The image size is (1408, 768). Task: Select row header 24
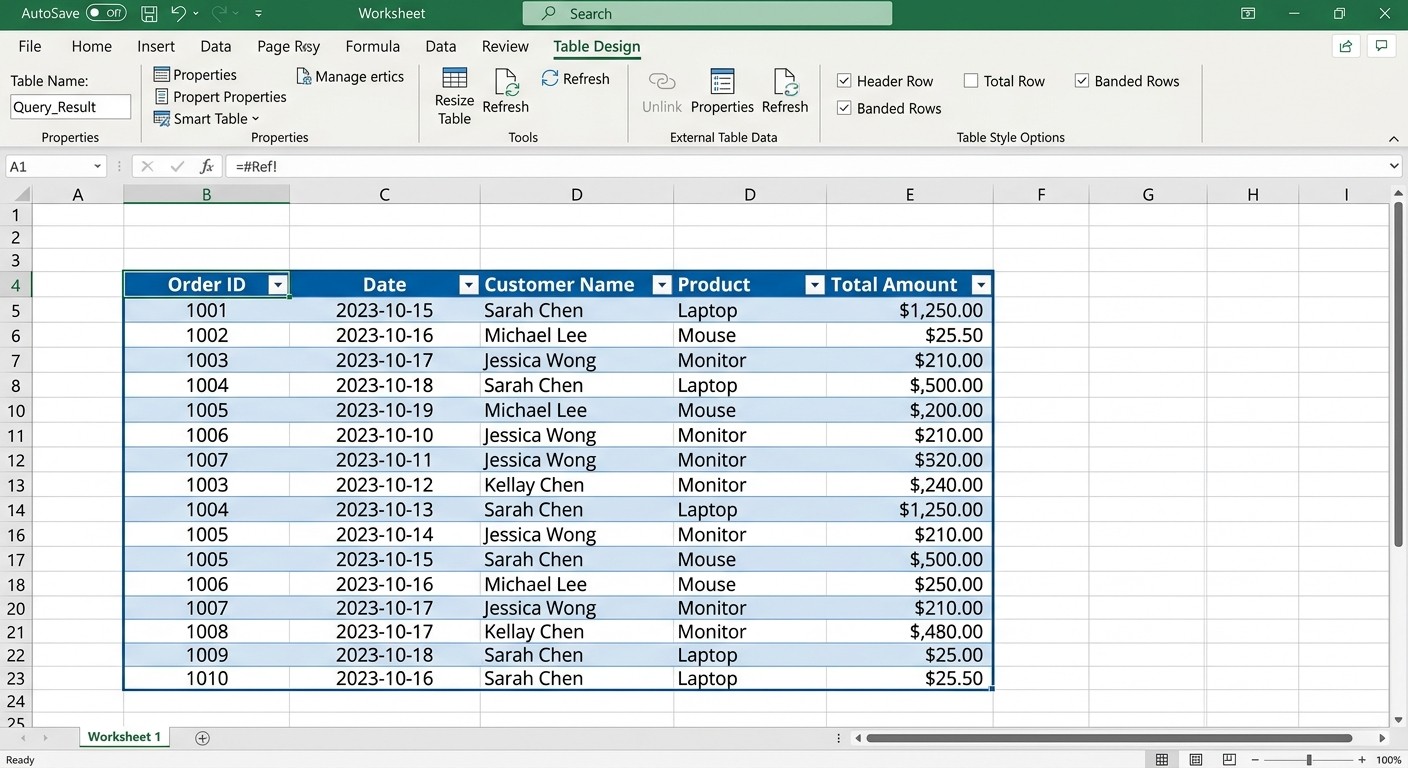[x=16, y=701]
